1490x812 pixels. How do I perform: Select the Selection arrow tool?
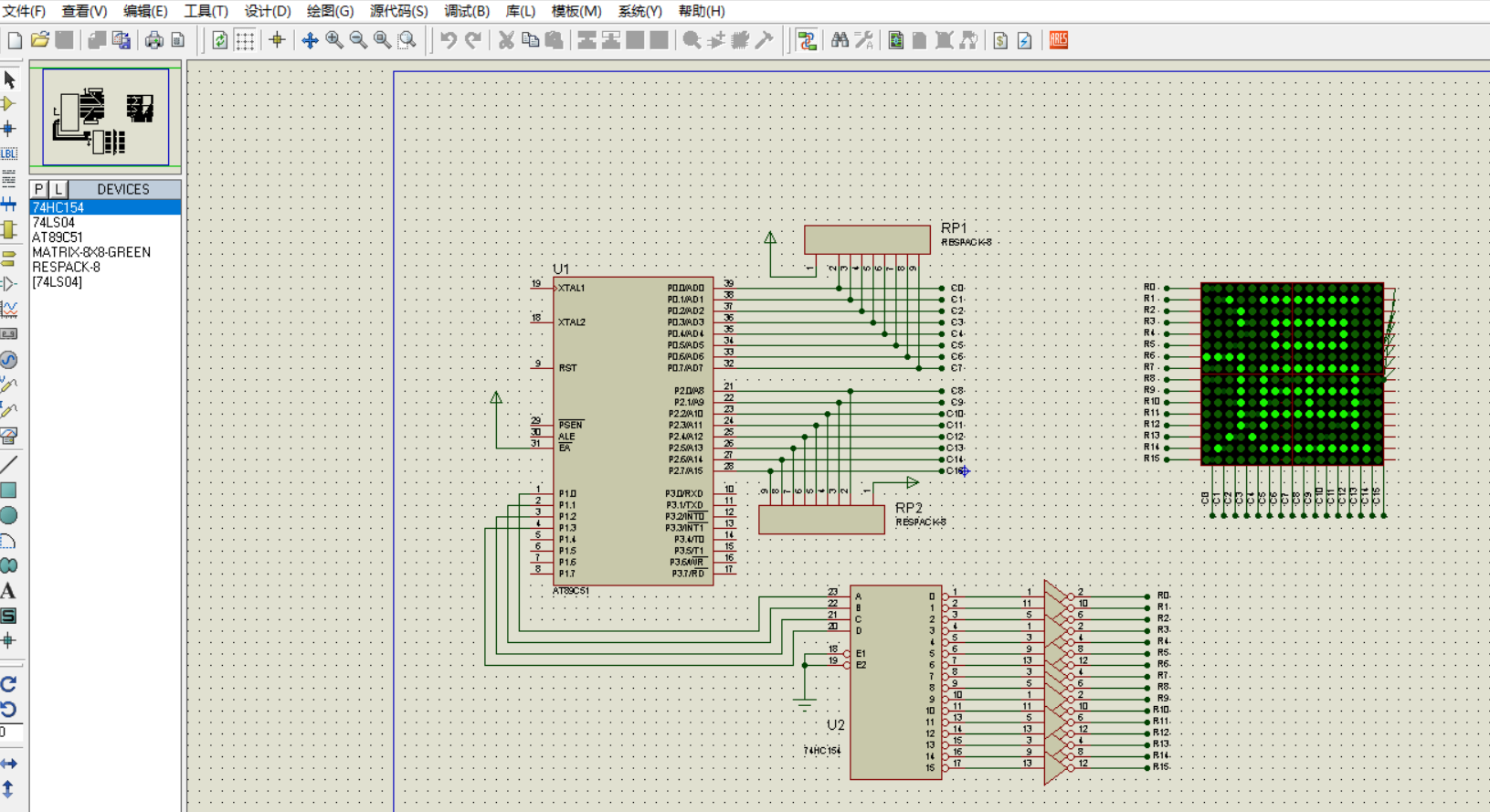coord(9,79)
